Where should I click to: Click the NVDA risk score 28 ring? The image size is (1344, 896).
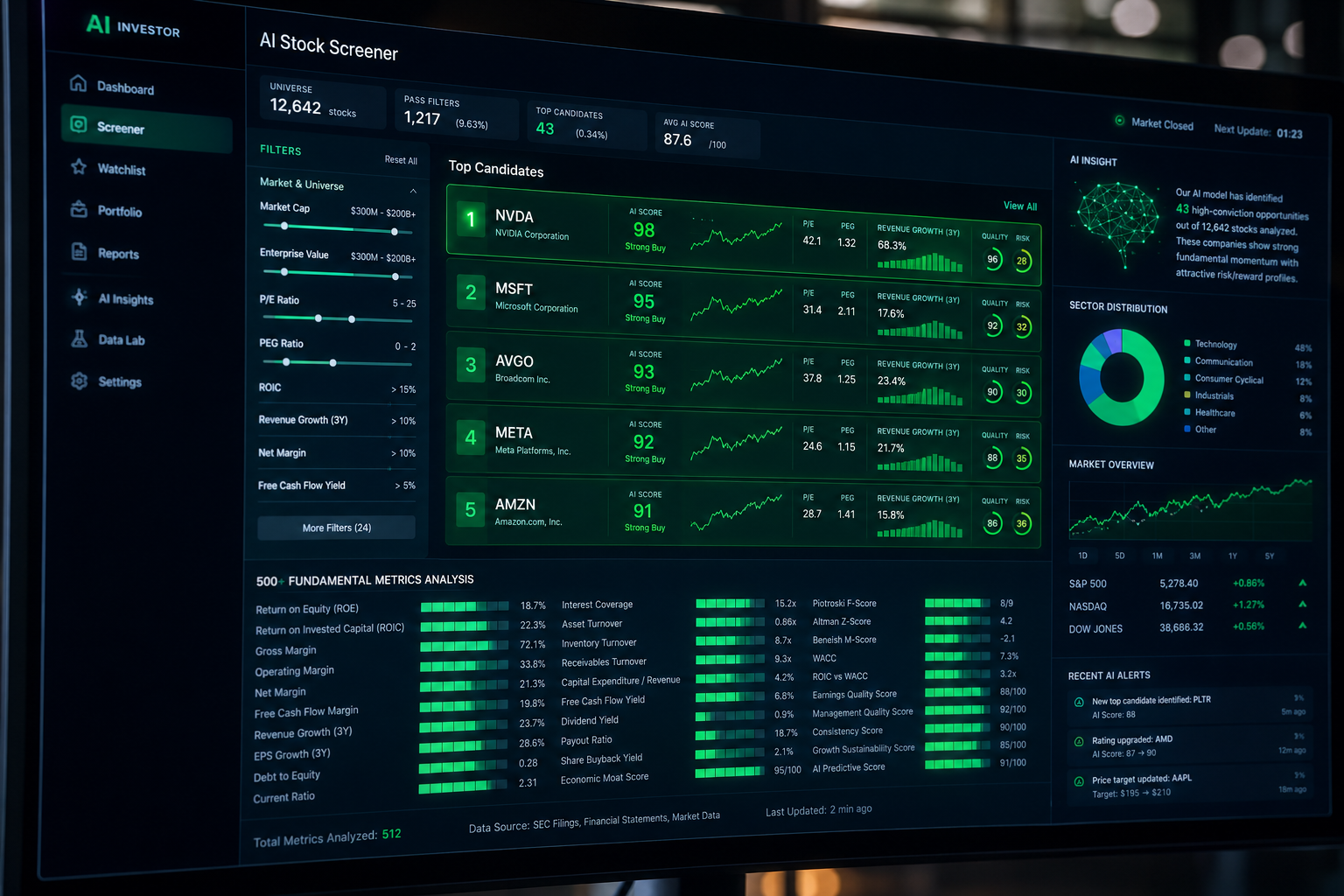1021,261
